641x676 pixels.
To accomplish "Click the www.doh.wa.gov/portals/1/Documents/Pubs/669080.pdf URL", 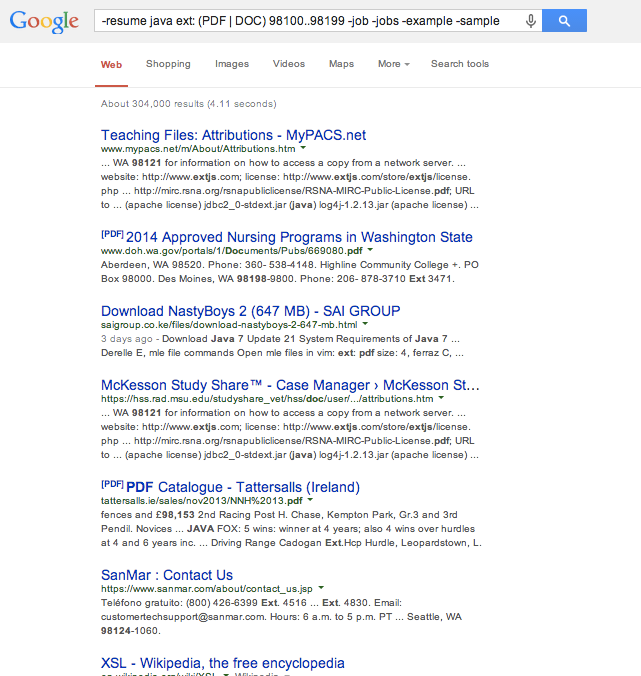I will [231, 251].
